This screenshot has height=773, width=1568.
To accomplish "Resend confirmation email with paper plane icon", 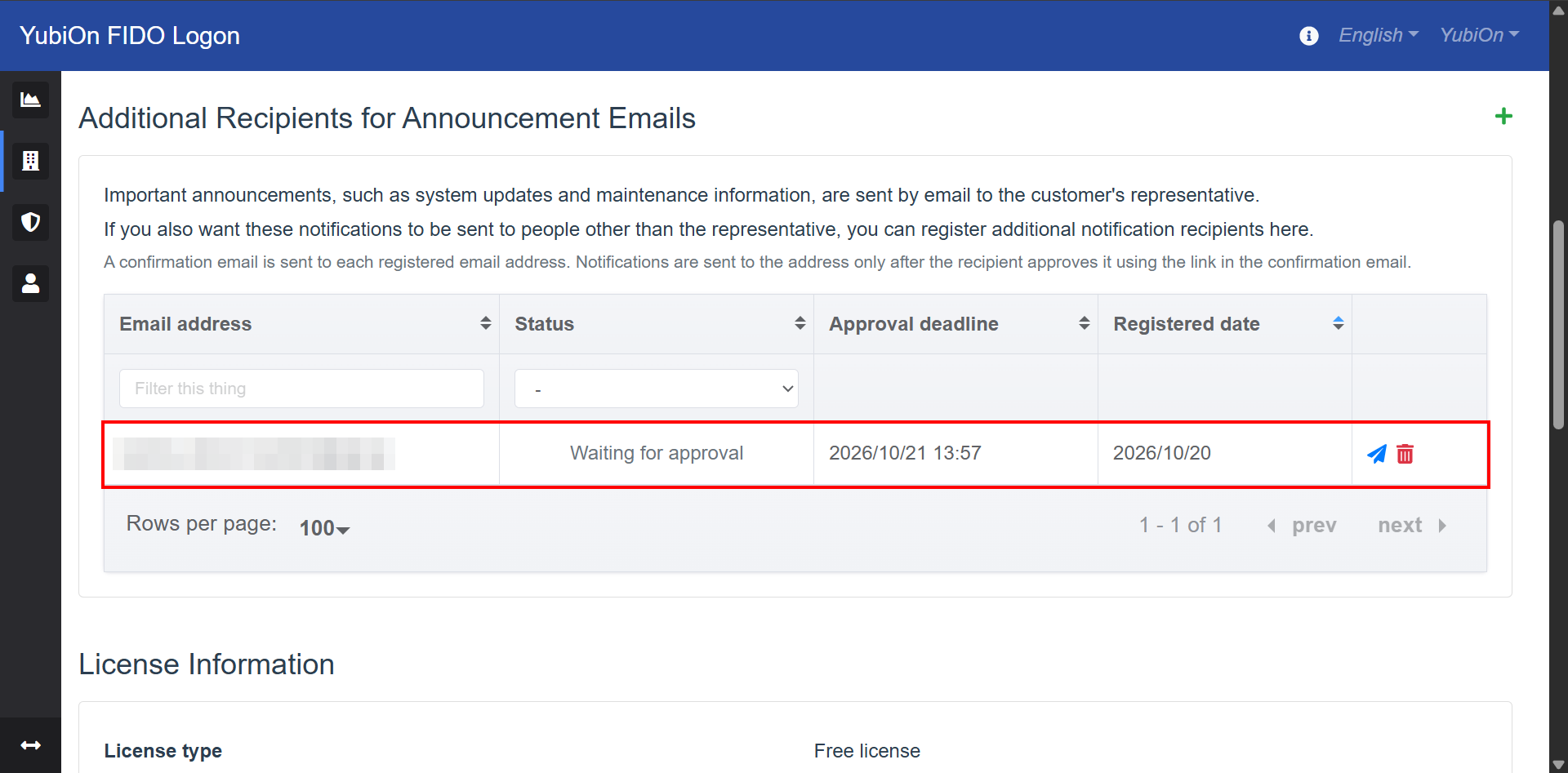I will point(1377,454).
